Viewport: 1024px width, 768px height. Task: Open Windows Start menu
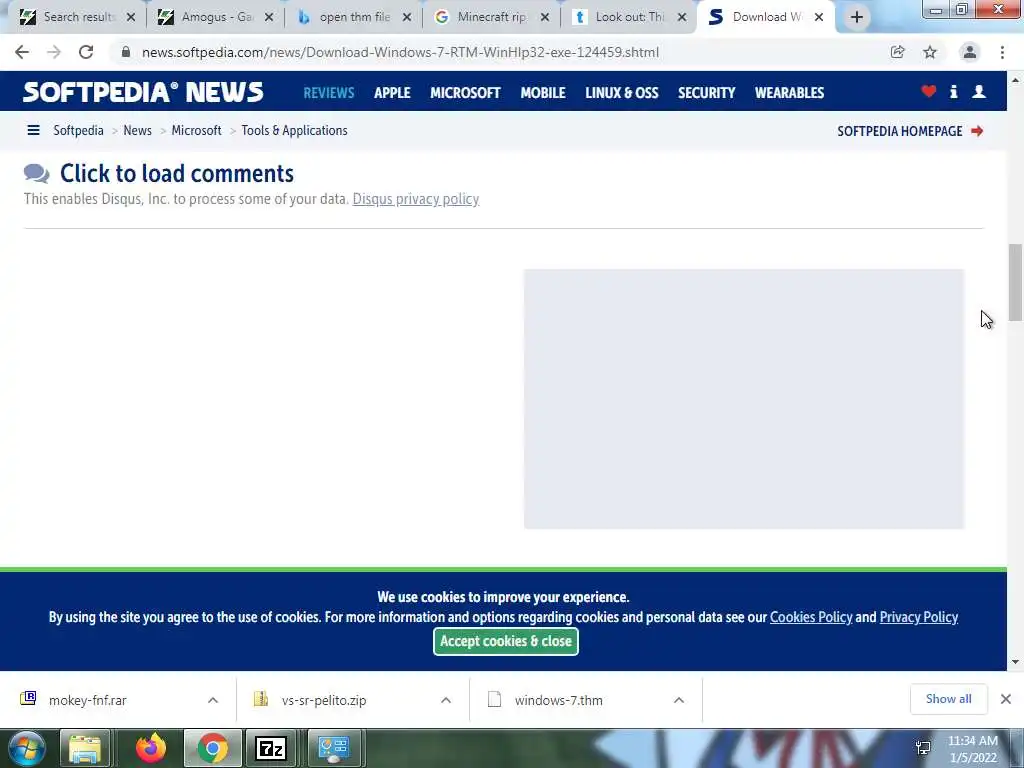click(26, 748)
